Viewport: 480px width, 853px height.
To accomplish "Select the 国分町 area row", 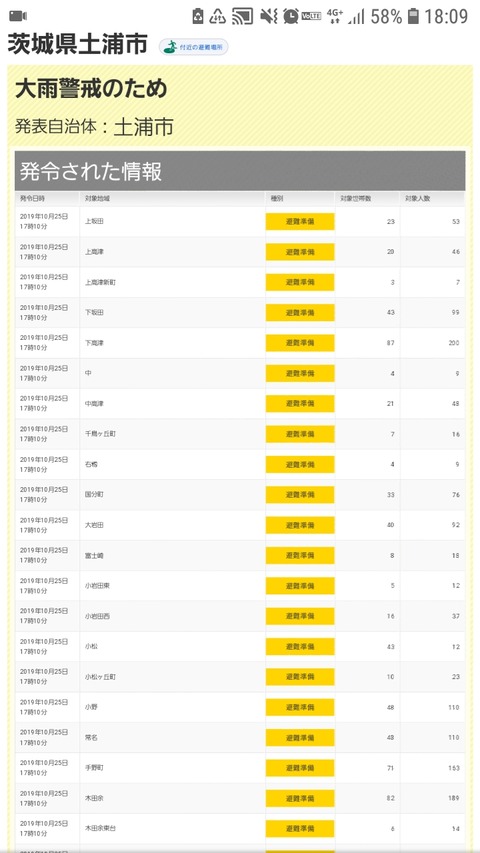I will pos(240,495).
